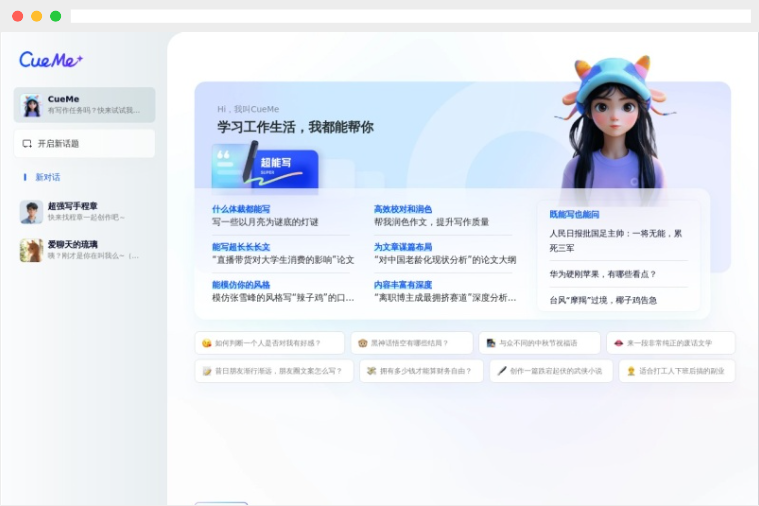The image size is (759, 506).
Task: Click the 爱聊天的琉璃 avatar picture
Action: tap(31, 250)
